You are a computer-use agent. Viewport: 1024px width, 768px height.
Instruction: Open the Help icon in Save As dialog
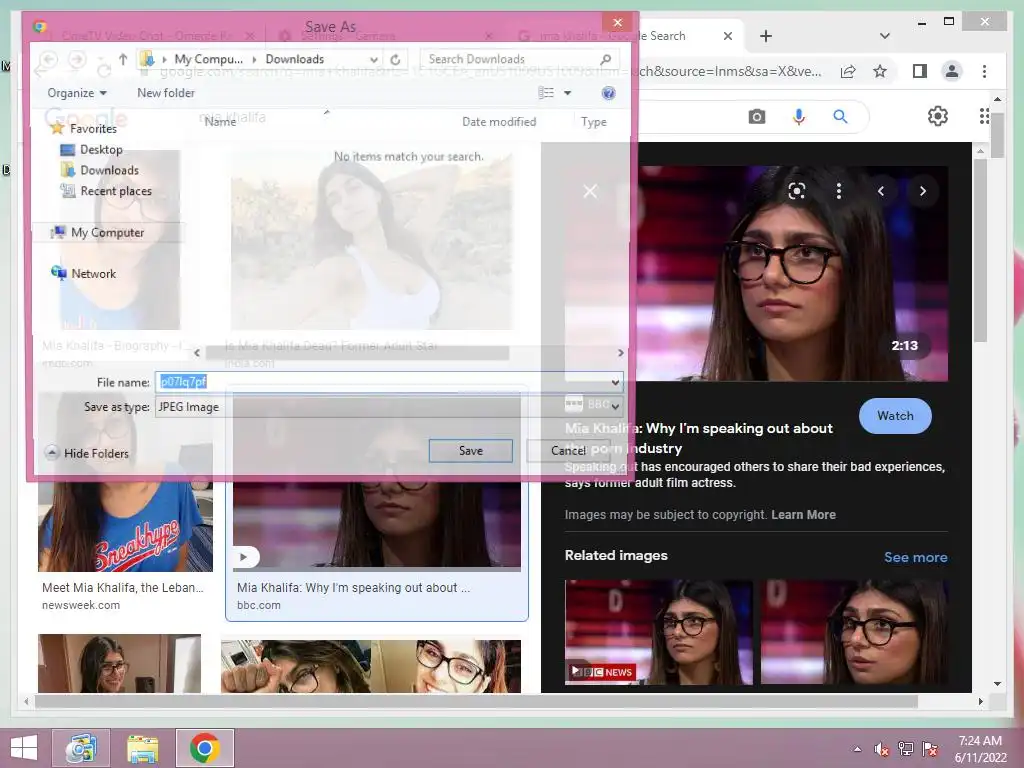point(608,93)
